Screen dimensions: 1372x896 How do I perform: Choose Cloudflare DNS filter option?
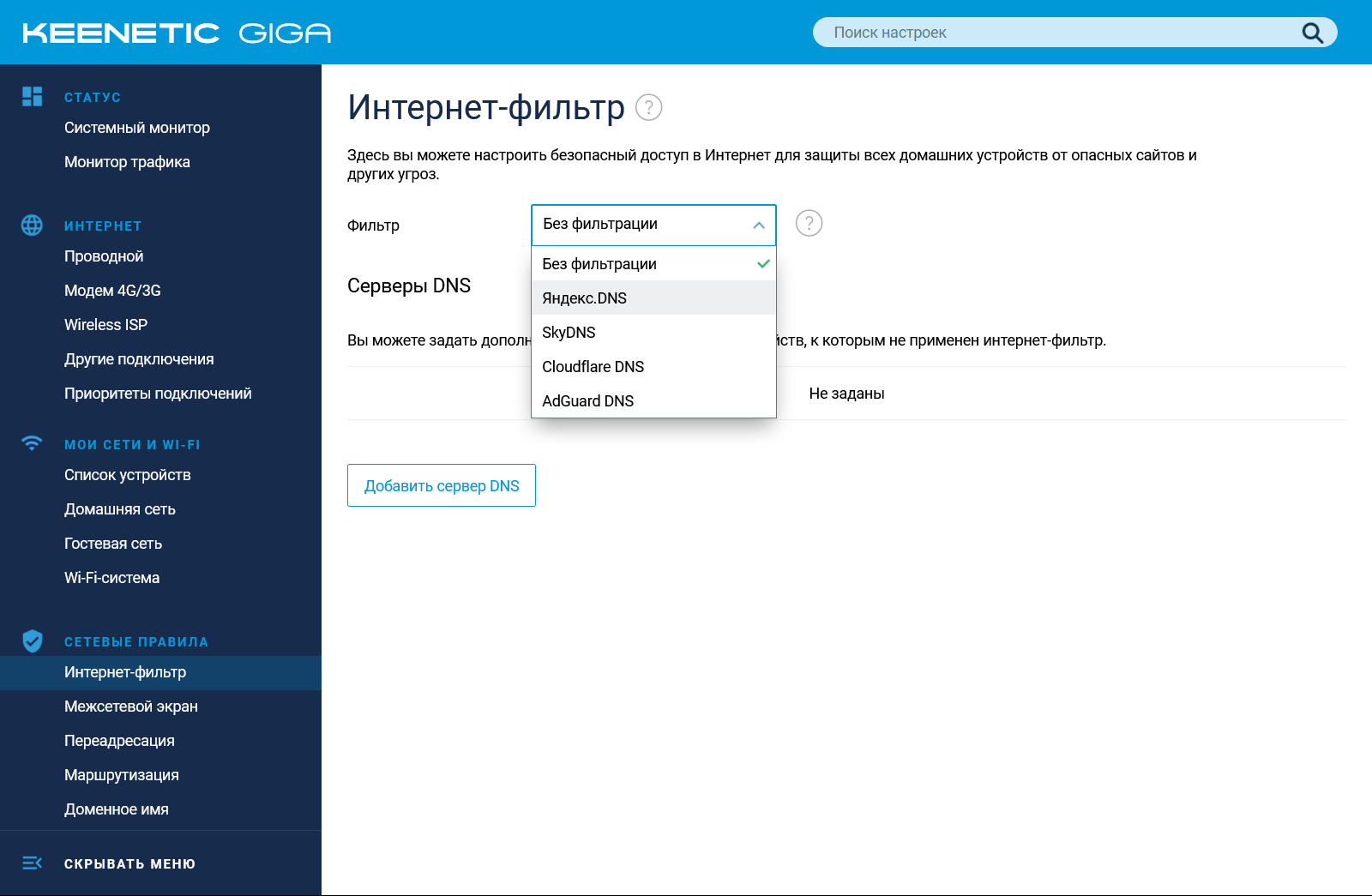(653, 366)
